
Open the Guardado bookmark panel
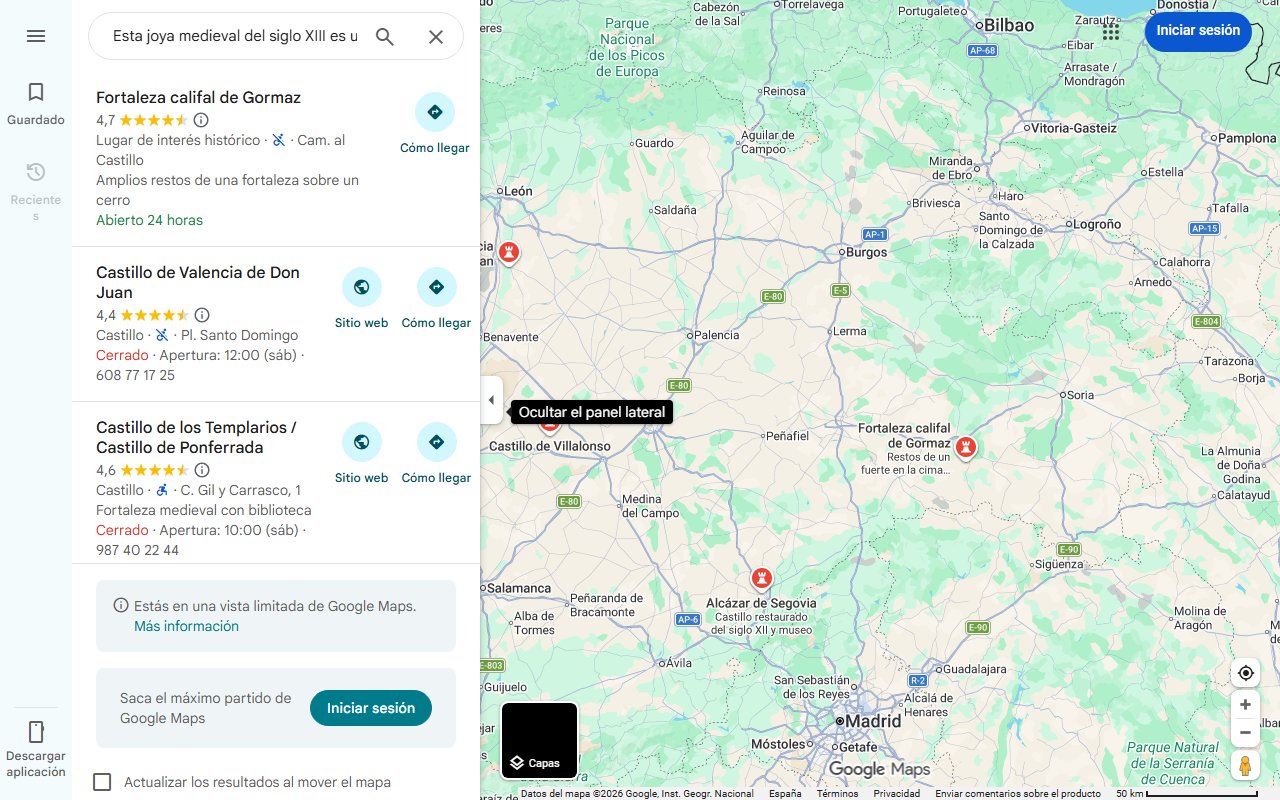click(36, 104)
